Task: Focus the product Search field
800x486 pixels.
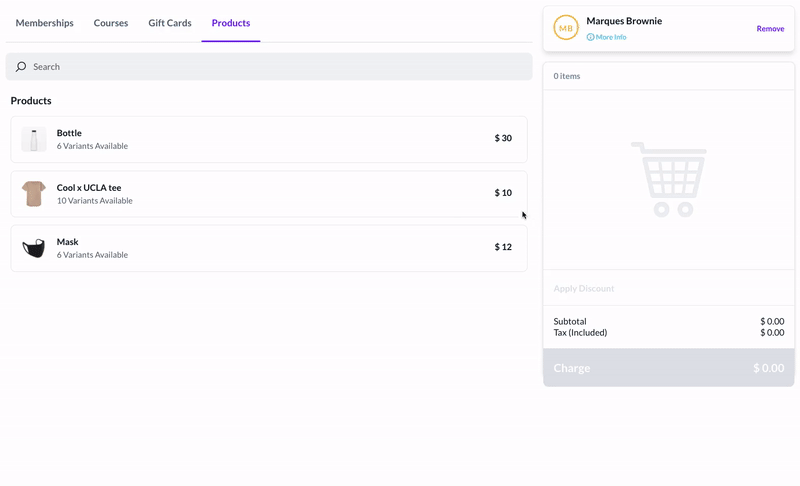Action: click(x=269, y=67)
